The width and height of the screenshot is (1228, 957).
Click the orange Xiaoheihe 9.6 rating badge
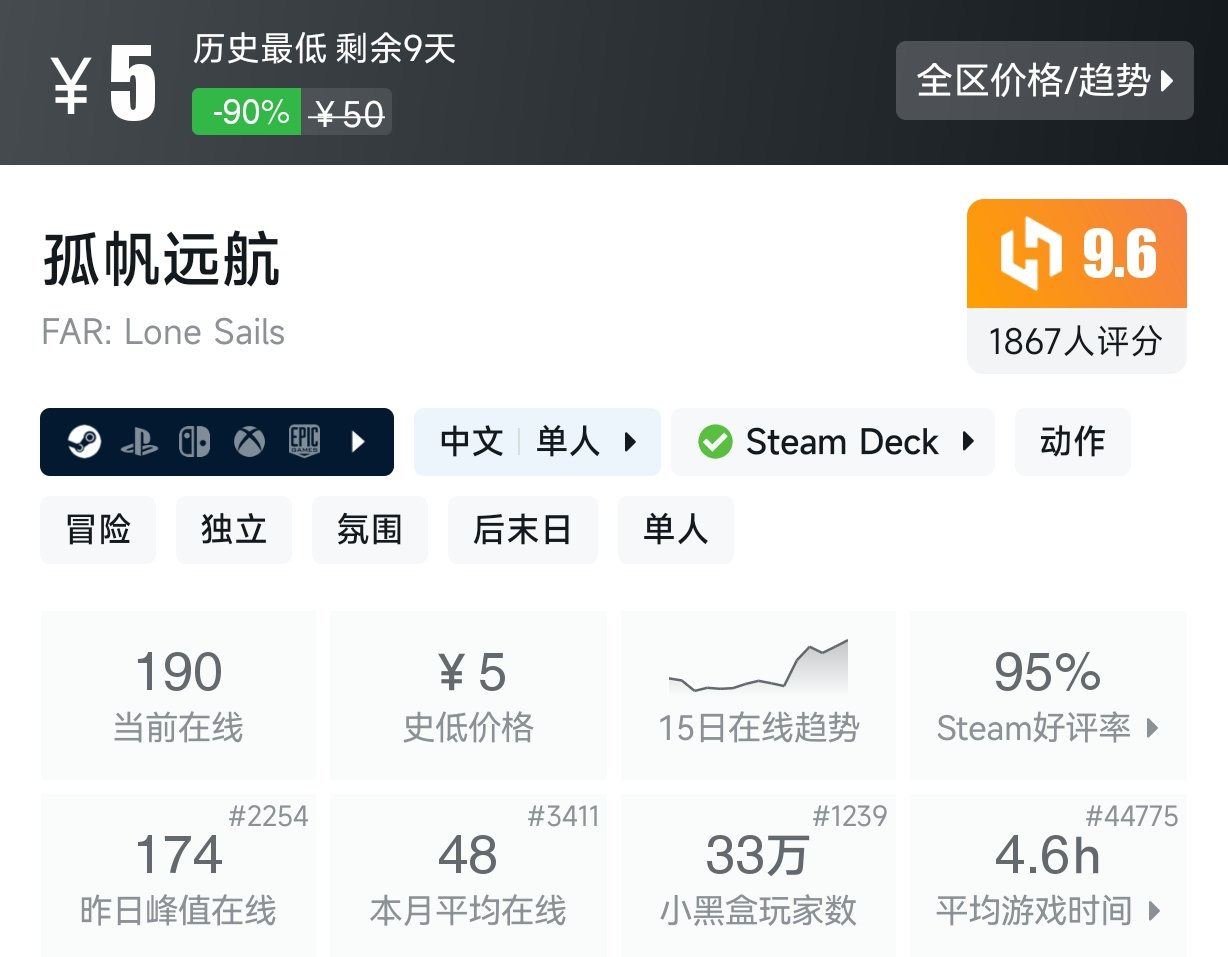[1076, 253]
